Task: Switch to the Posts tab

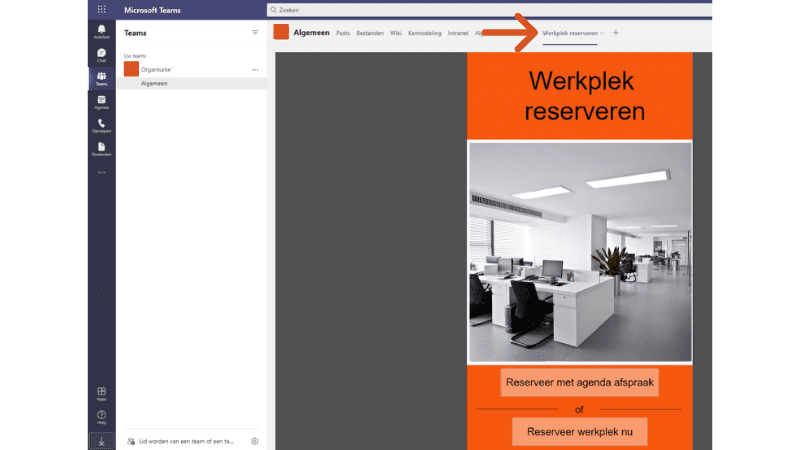Action: (x=343, y=33)
